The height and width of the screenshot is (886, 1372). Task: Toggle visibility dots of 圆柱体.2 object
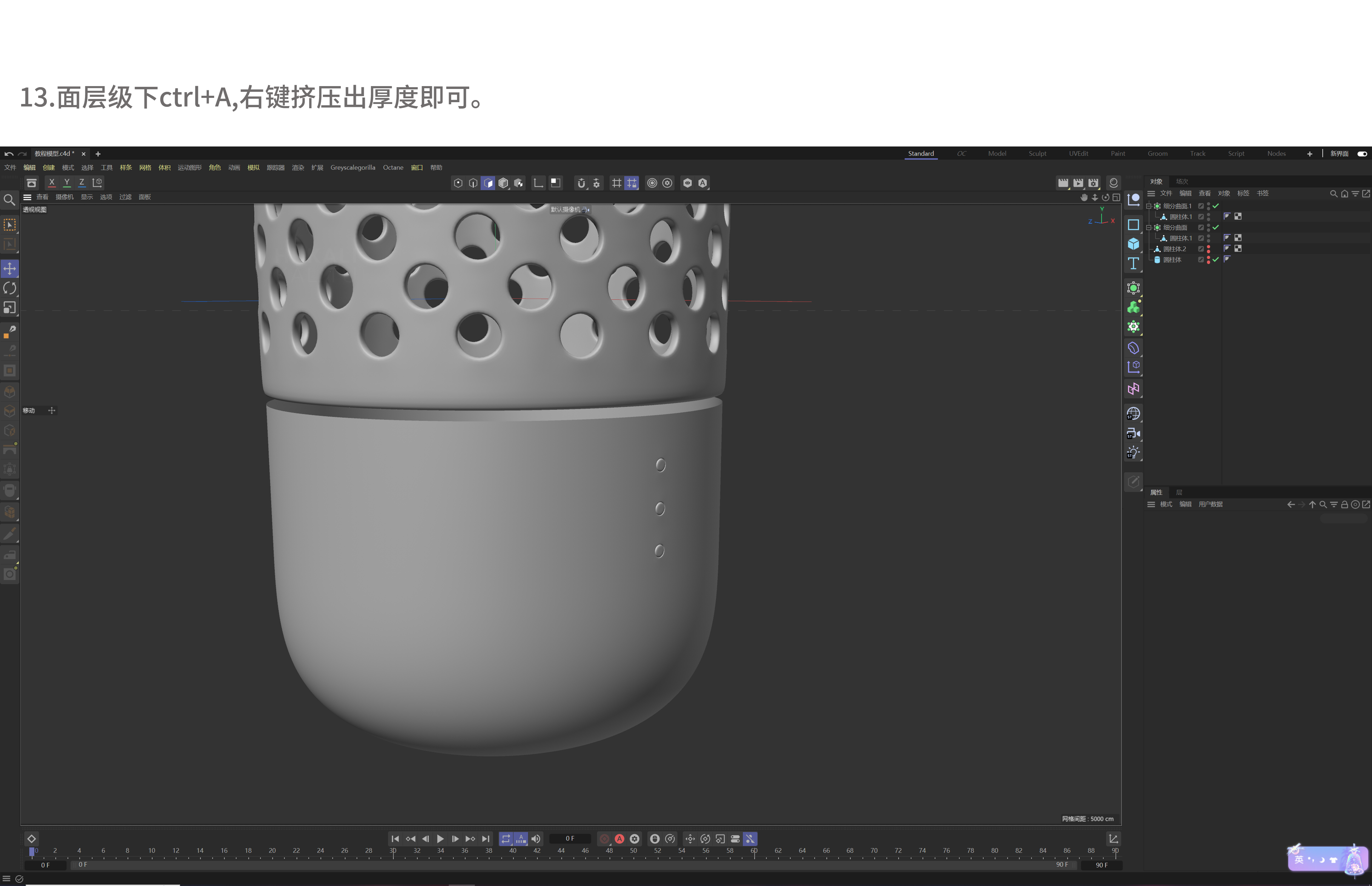[1208, 249]
